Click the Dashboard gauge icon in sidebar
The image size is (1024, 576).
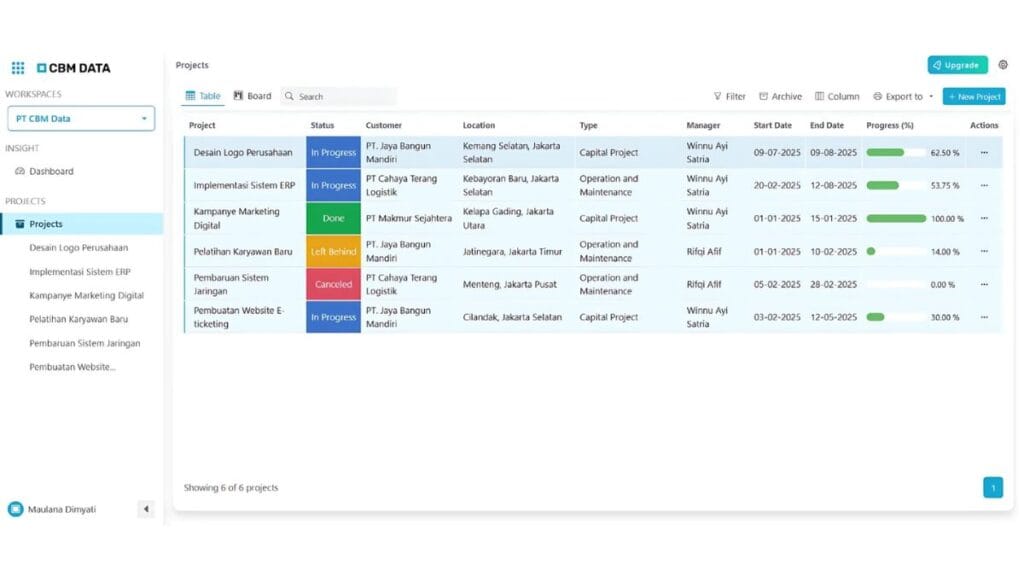(x=20, y=171)
